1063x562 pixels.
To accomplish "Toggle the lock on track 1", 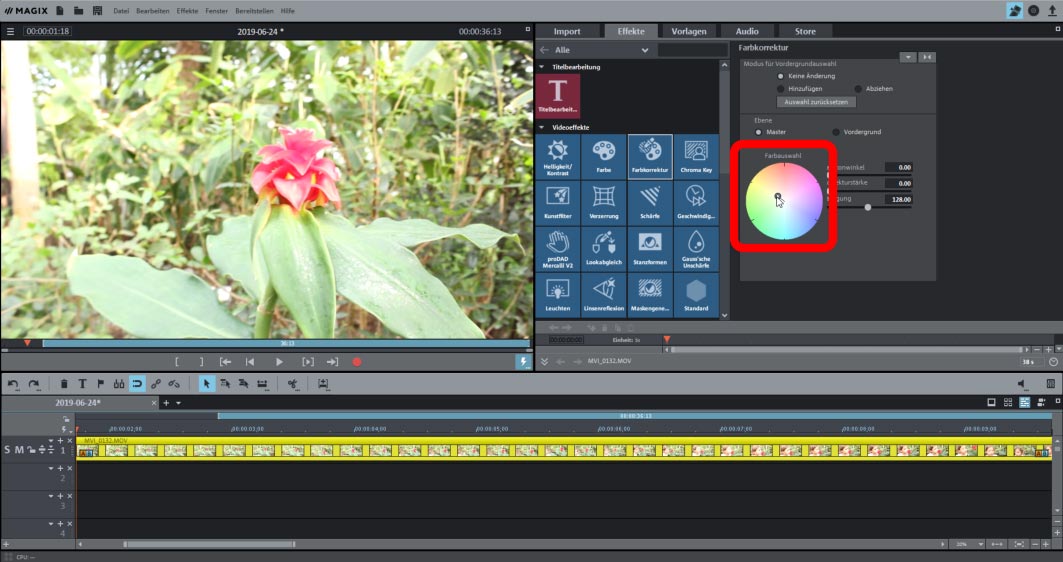I will [31, 449].
